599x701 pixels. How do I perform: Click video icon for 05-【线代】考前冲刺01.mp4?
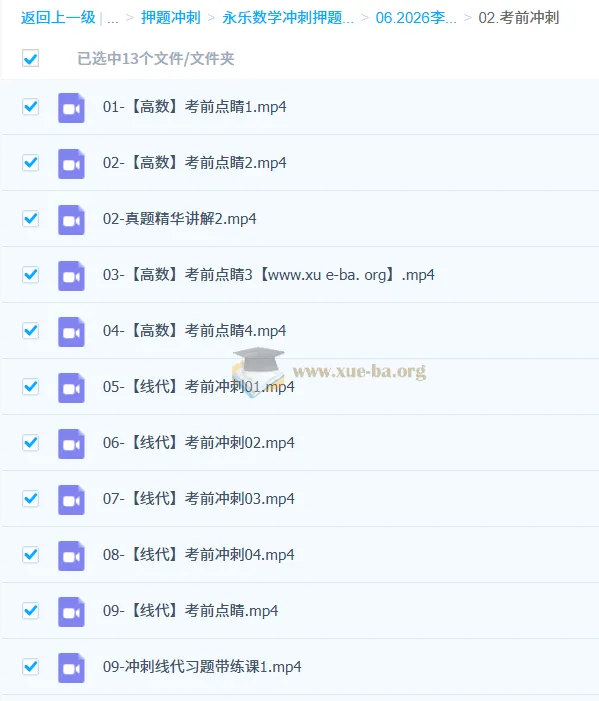(x=71, y=388)
